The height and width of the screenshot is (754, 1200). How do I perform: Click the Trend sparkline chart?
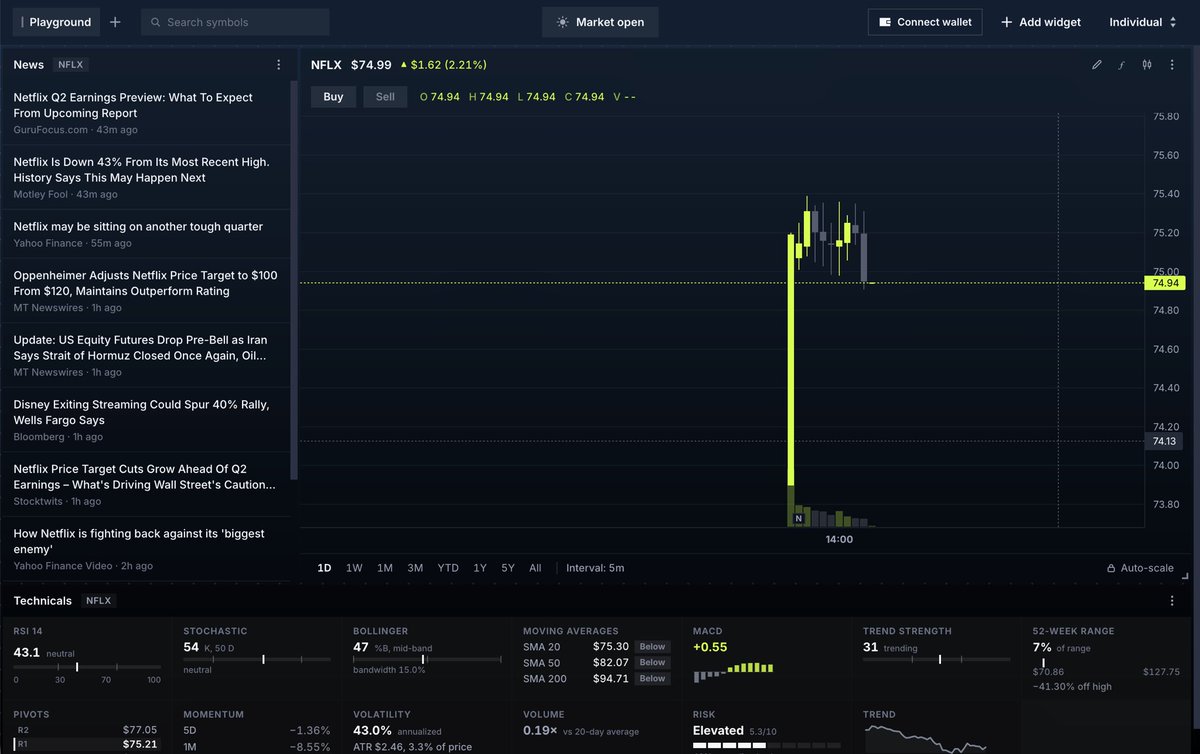pos(925,739)
